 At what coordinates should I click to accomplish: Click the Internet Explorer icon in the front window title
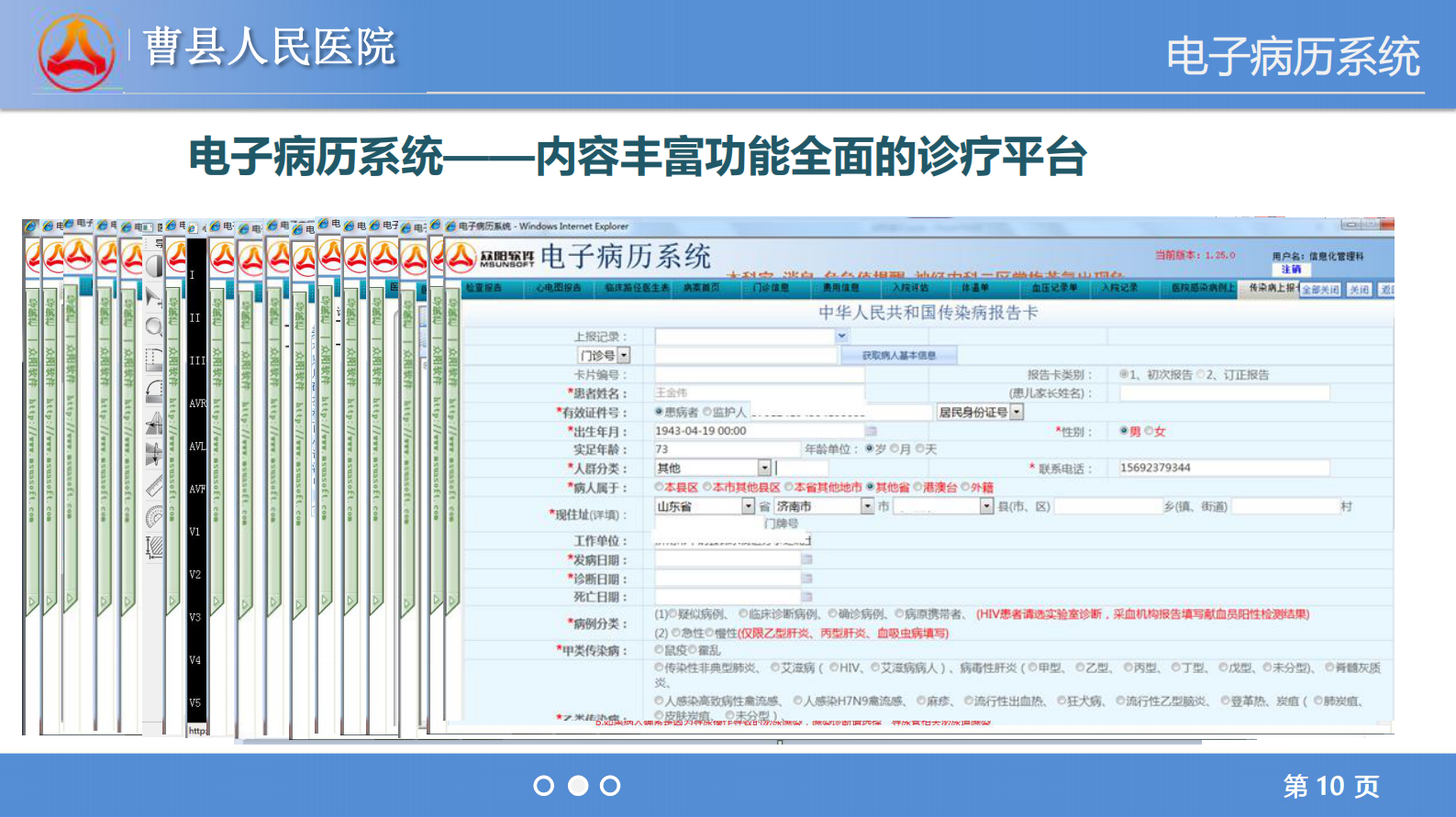coord(450,226)
